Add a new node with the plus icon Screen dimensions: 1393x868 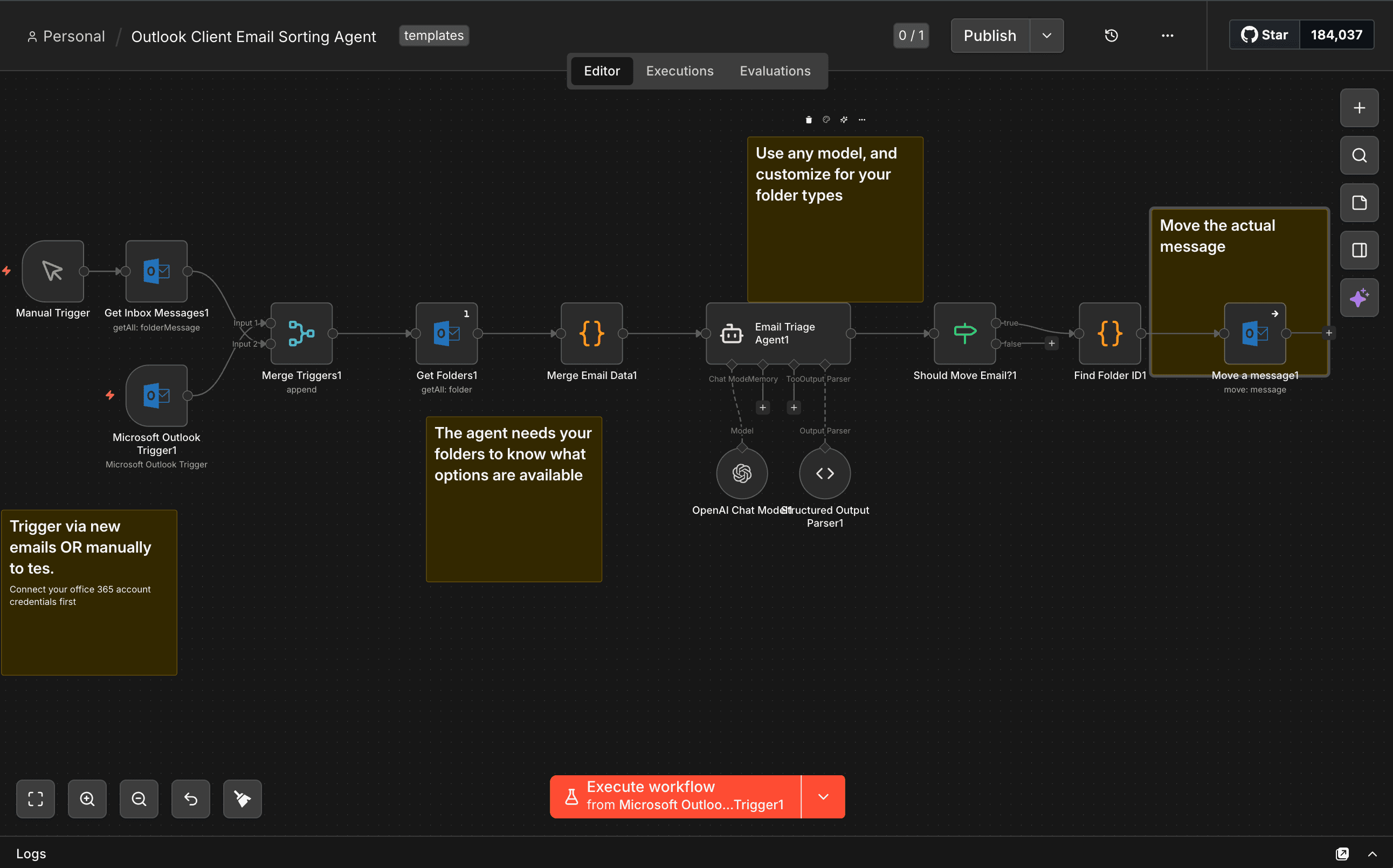[x=1358, y=108]
